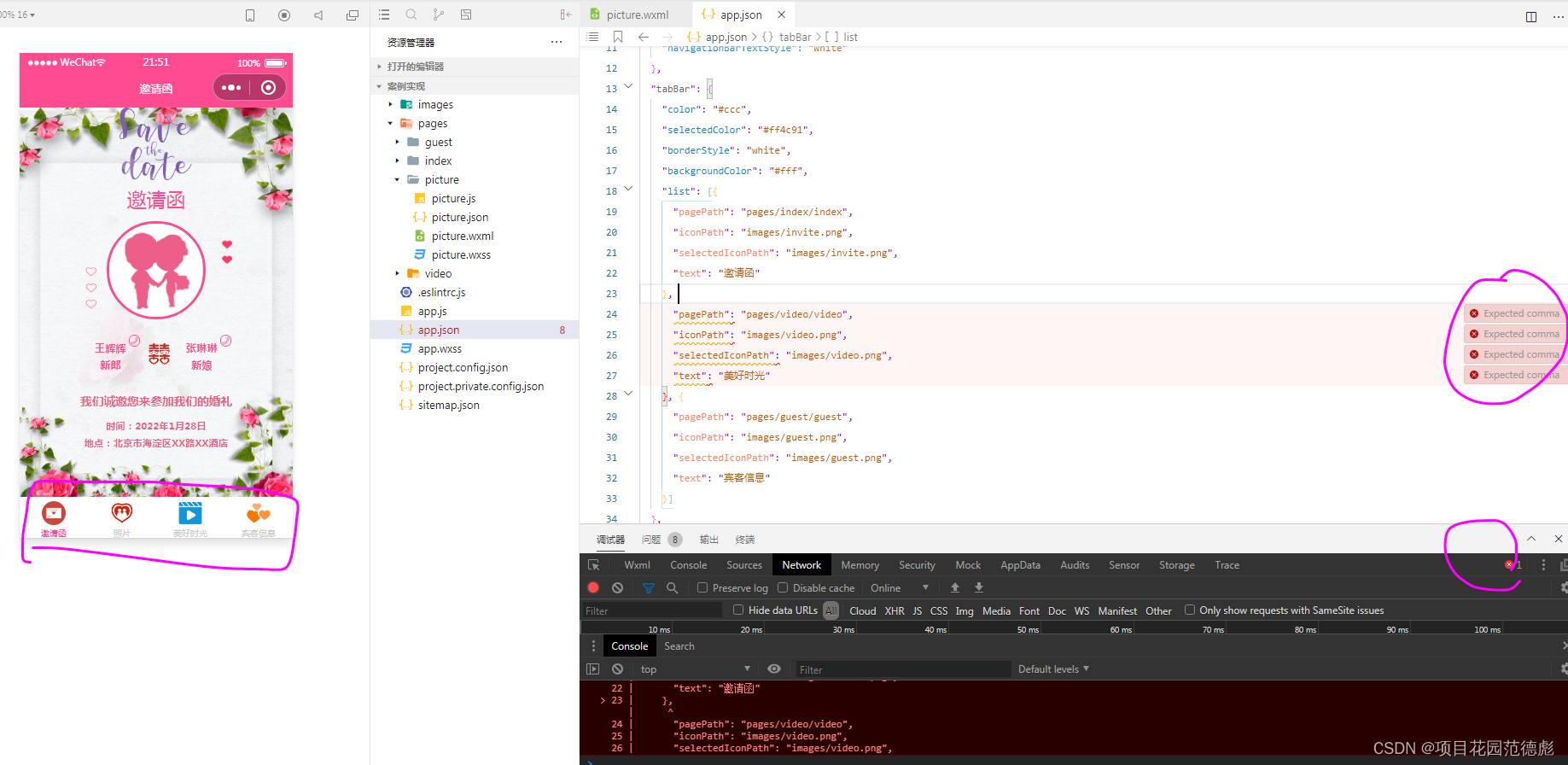Toggle the network filter funnel icon
1568x765 pixels.
coord(649,587)
